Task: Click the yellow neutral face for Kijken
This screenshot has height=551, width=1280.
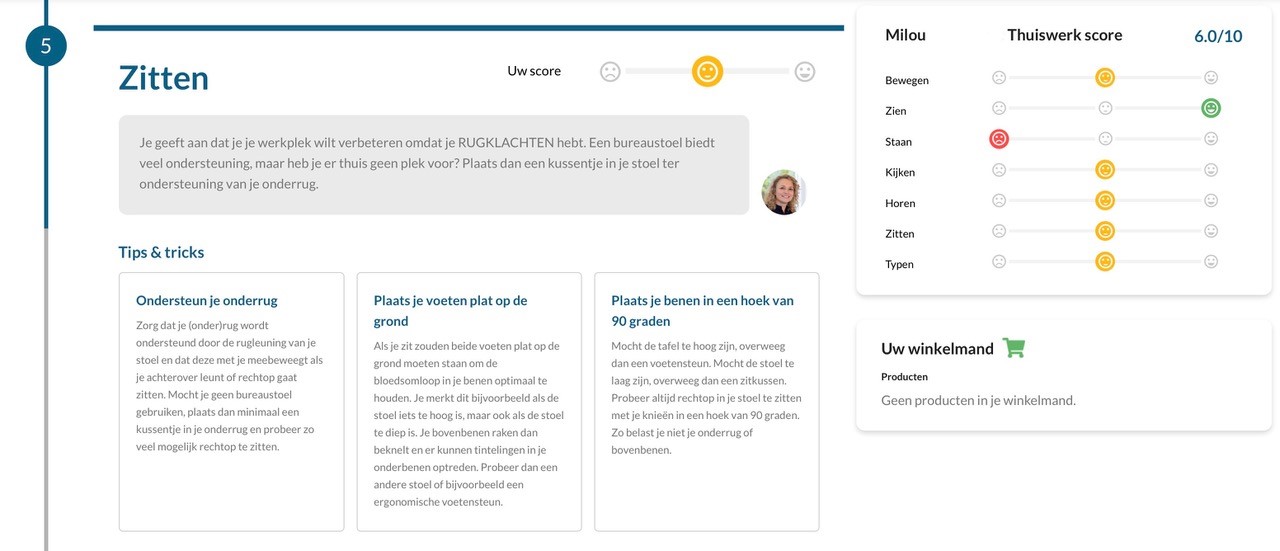Action: 1105,170
